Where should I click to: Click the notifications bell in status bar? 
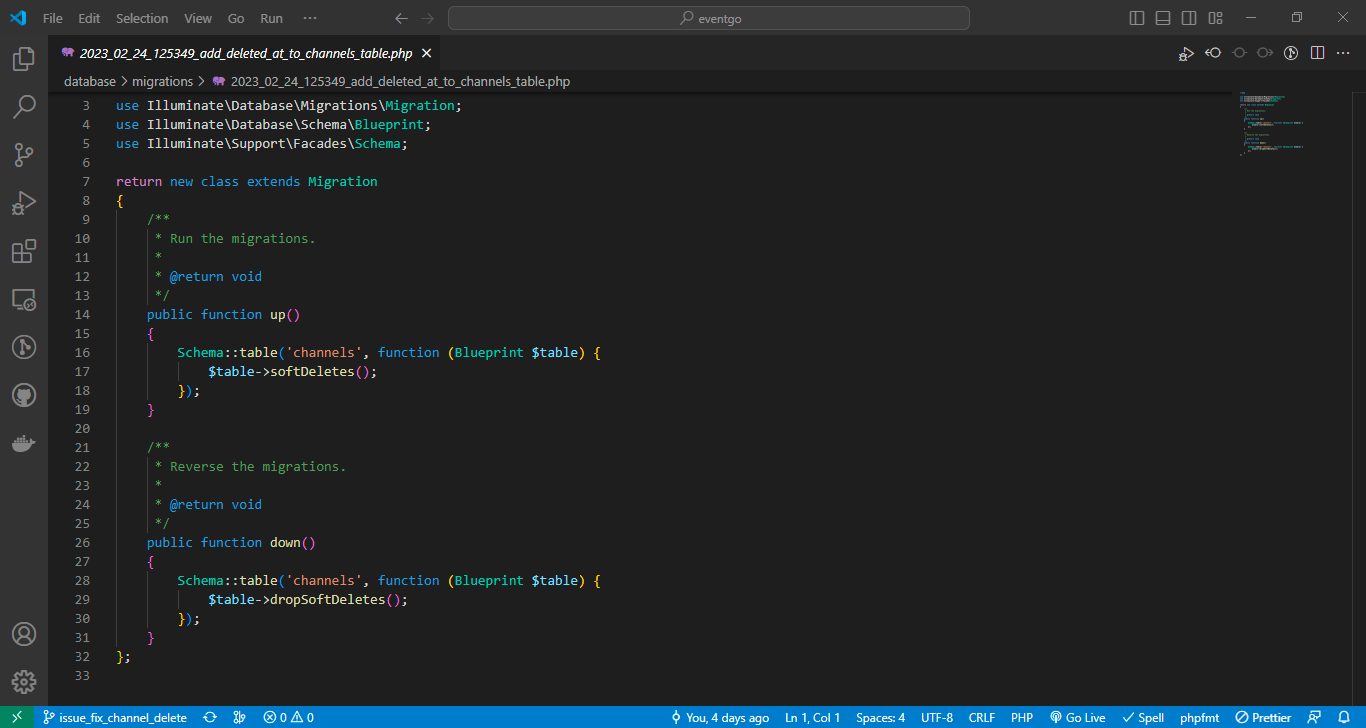coord(1344,717)
